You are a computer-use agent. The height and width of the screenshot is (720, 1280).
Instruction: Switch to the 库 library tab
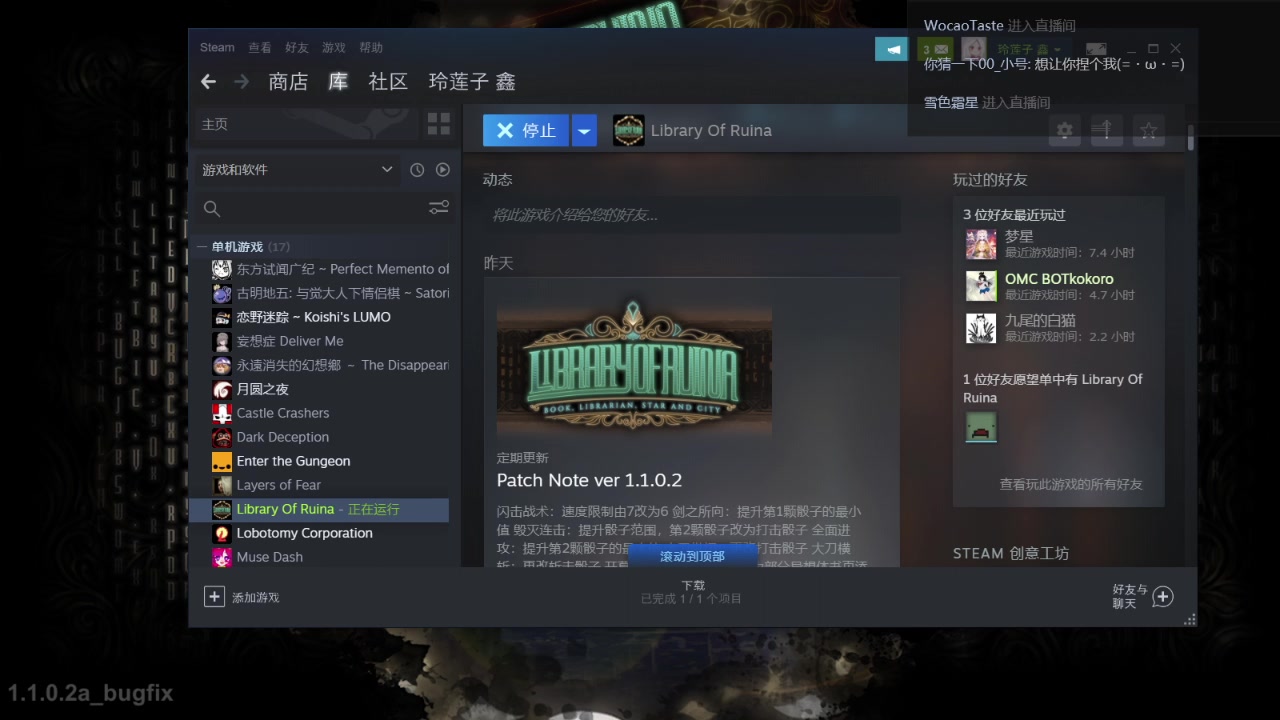(338, 82)
